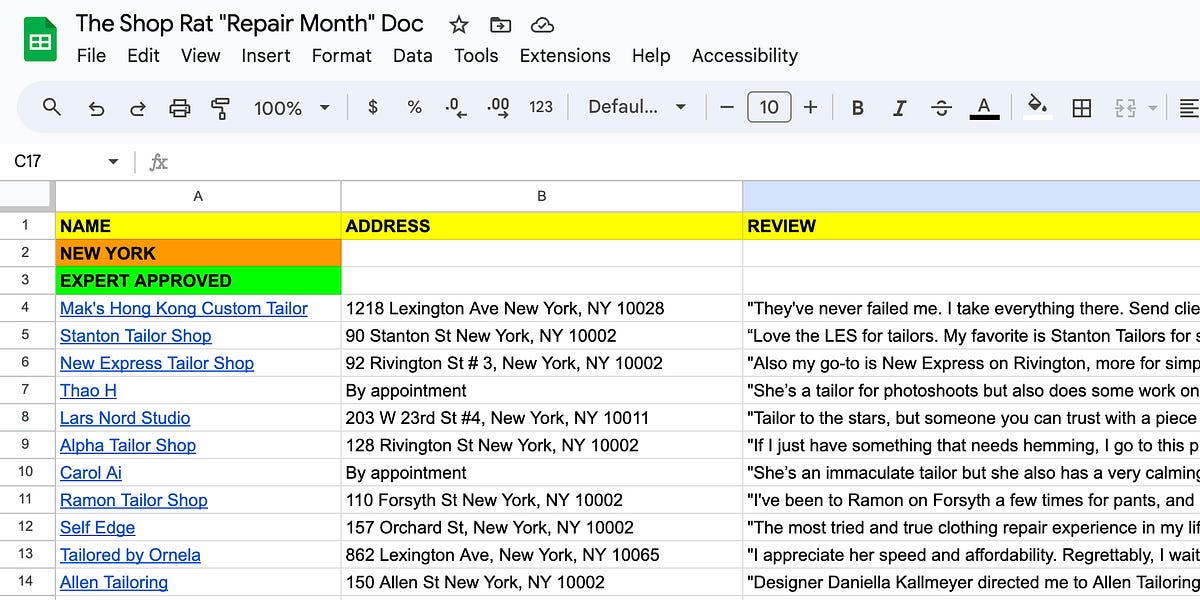Select cell 1218 Lexington Ave address
Image resolution: width=1200 pixels, height=600 pixels.
click(x=542, y=308)
